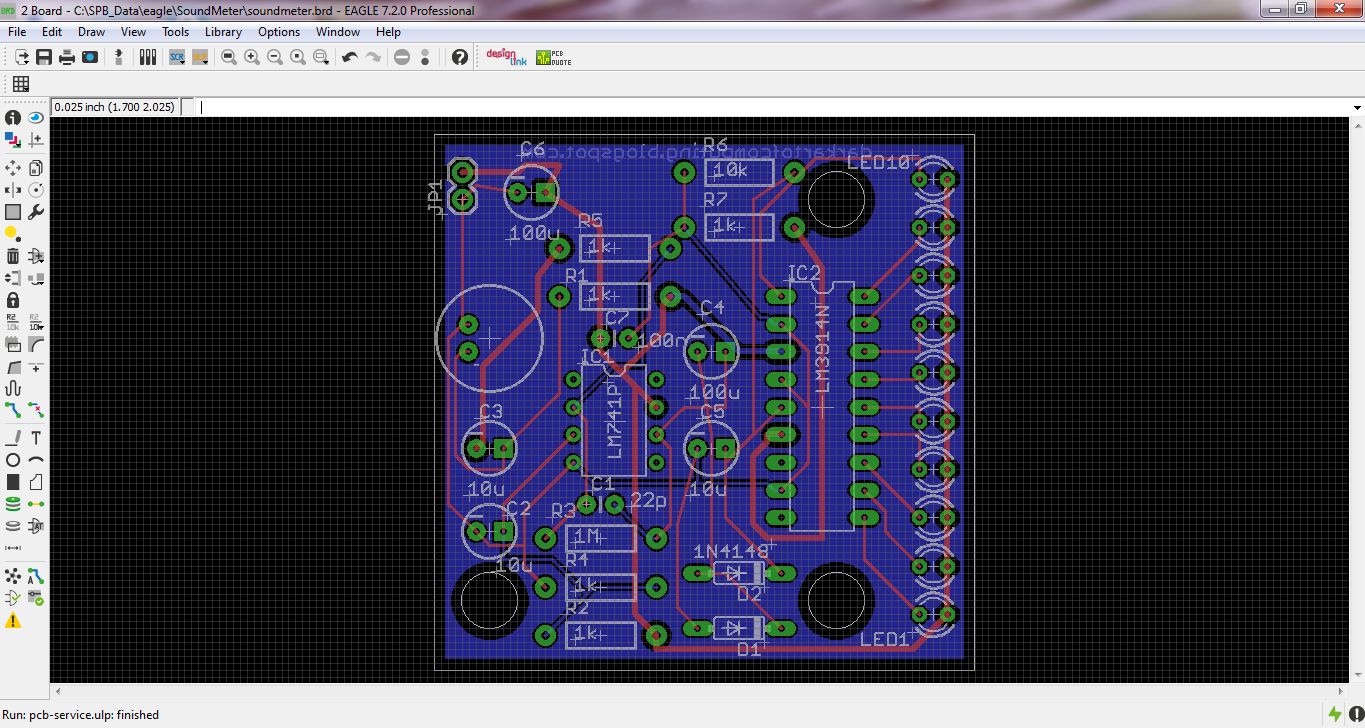Open the Add/Replace tool dropdown
This screenshot has width=1365, height=728.
click(36, 256)
